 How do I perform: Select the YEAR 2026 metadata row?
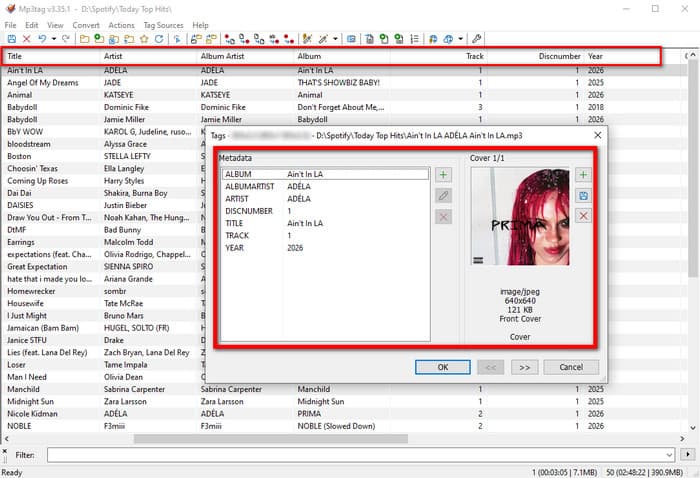(x=325, y=248)
